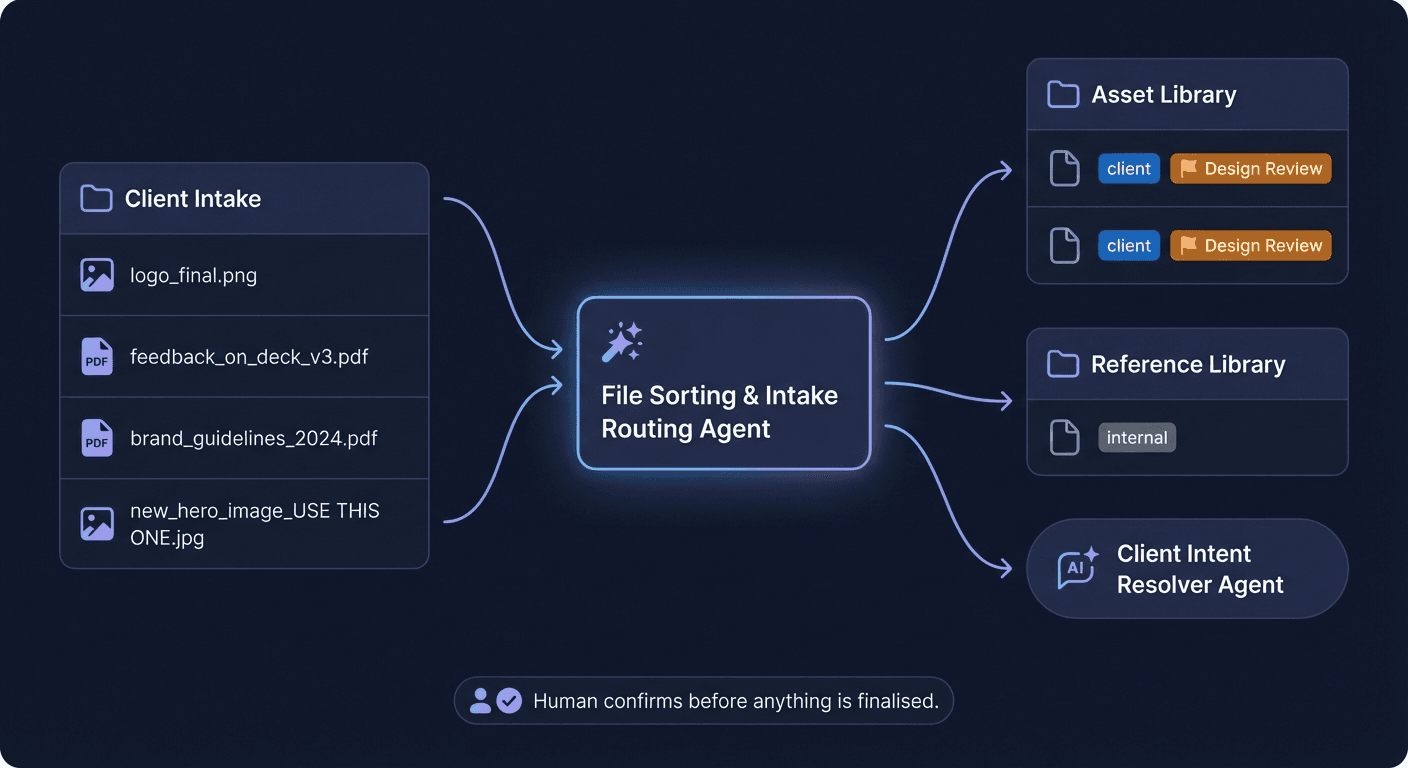Toggle the first client tag in Asset Library
The height and width of the screenshot is (768, 1408).
tap(1128, 168)
